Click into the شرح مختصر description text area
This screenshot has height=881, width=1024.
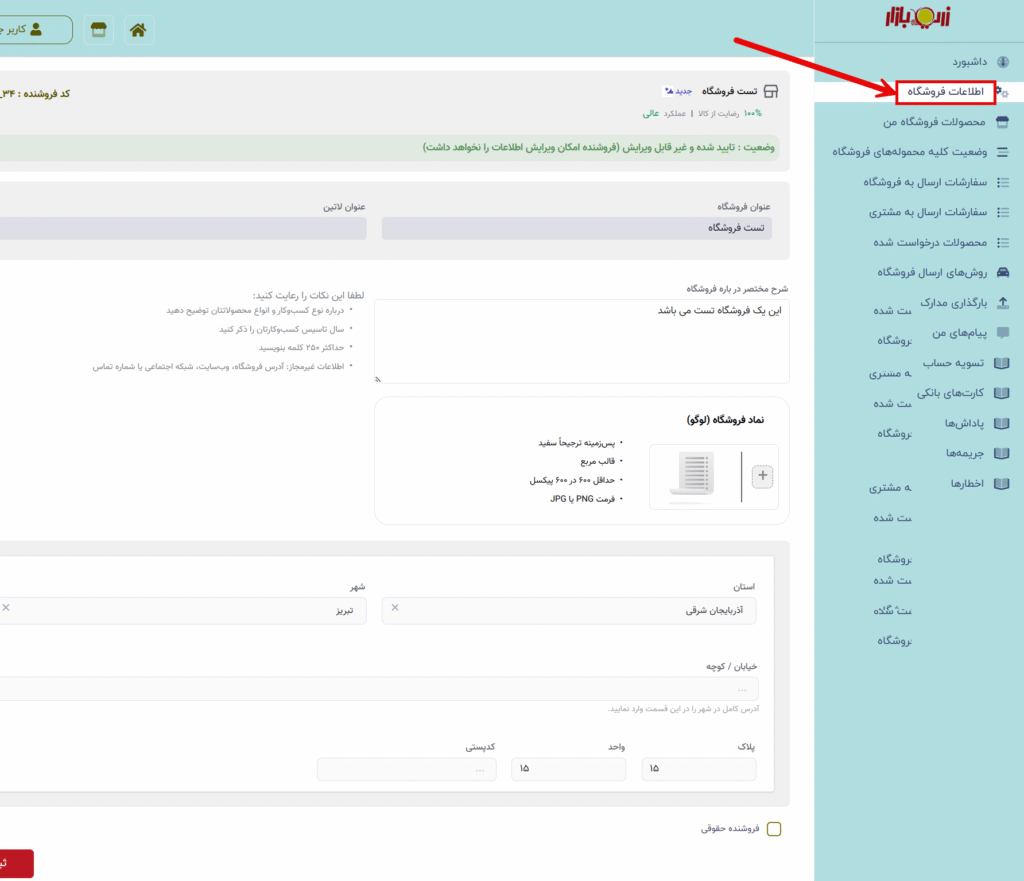tap(582, 340)
